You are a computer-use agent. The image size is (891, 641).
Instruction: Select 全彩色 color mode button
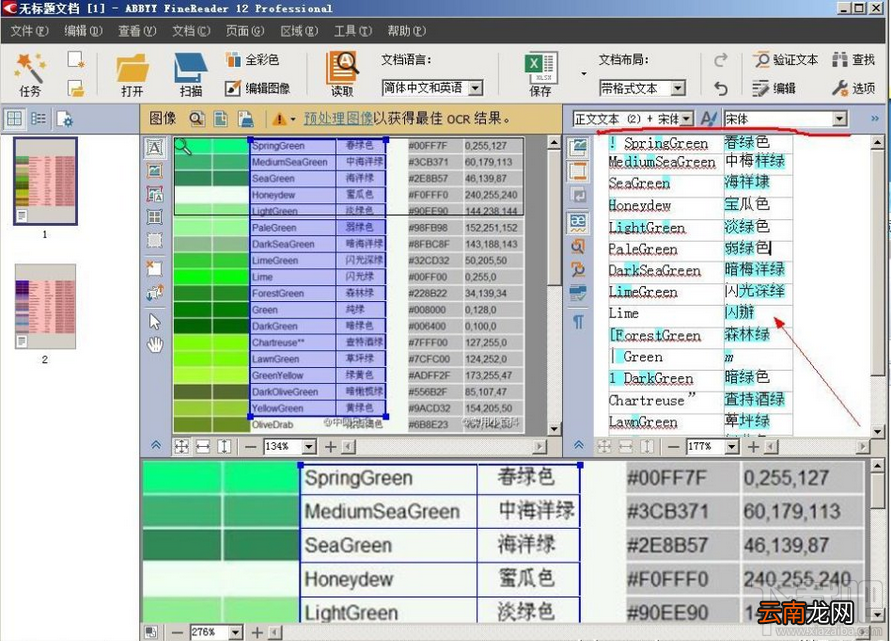(253, 60)
